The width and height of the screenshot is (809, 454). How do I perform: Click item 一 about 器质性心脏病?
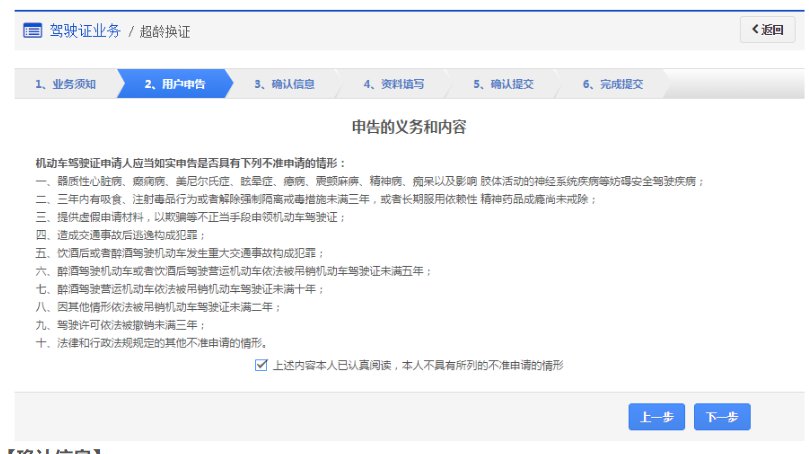(x=369, y=182)
